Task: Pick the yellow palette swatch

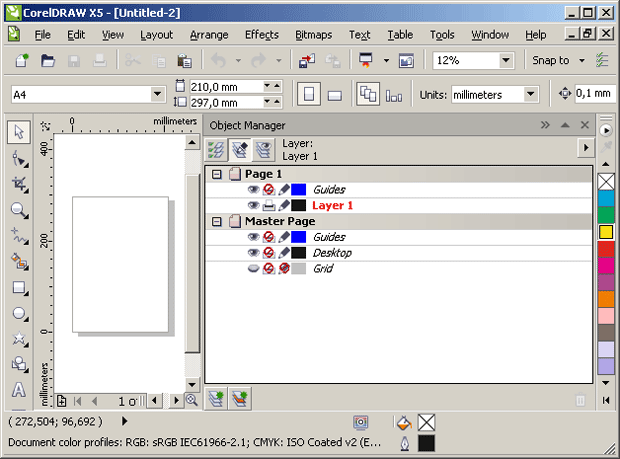Action: (606, 232)
